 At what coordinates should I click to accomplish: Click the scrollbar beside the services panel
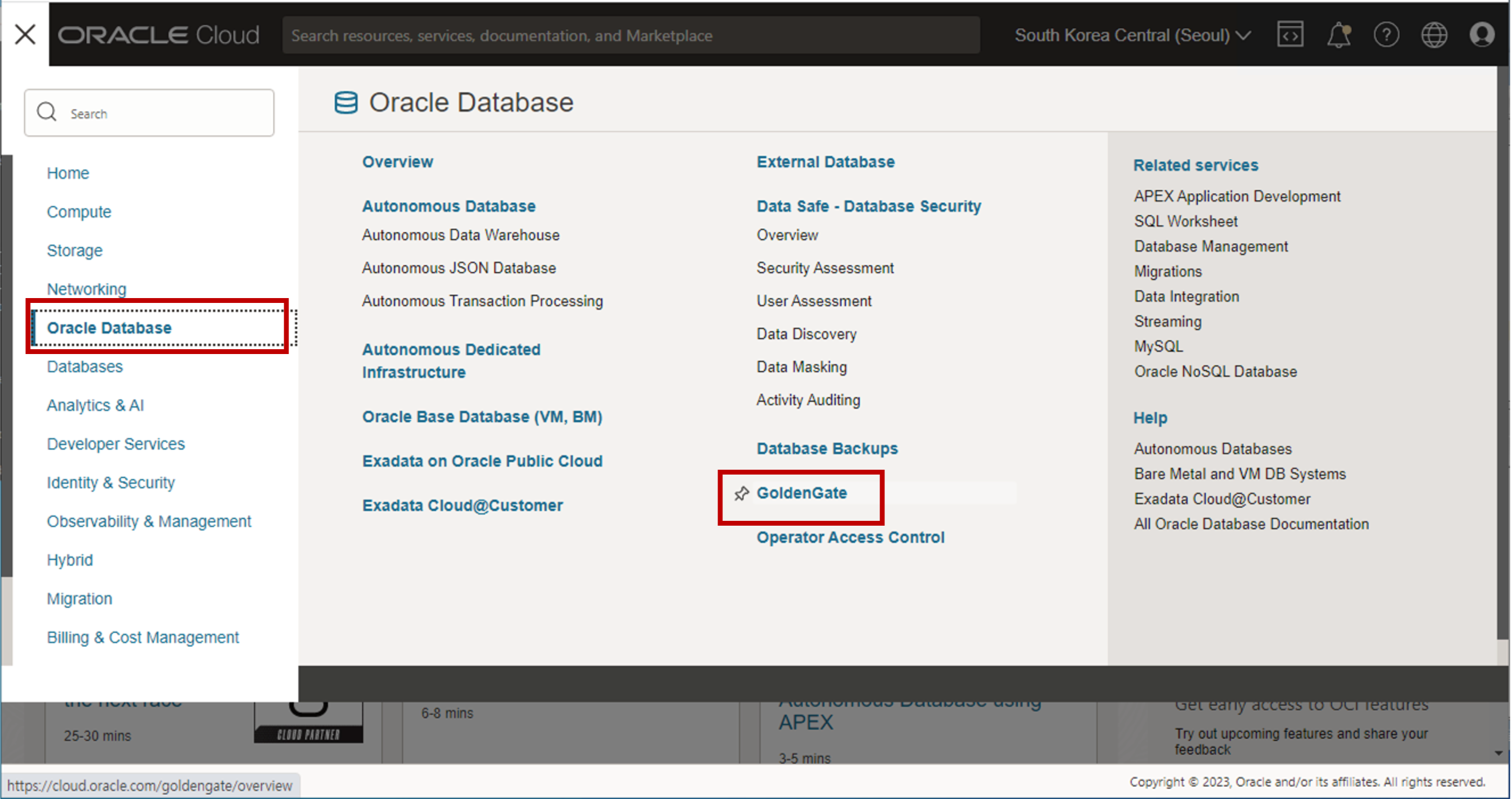tap(1503, 352)
